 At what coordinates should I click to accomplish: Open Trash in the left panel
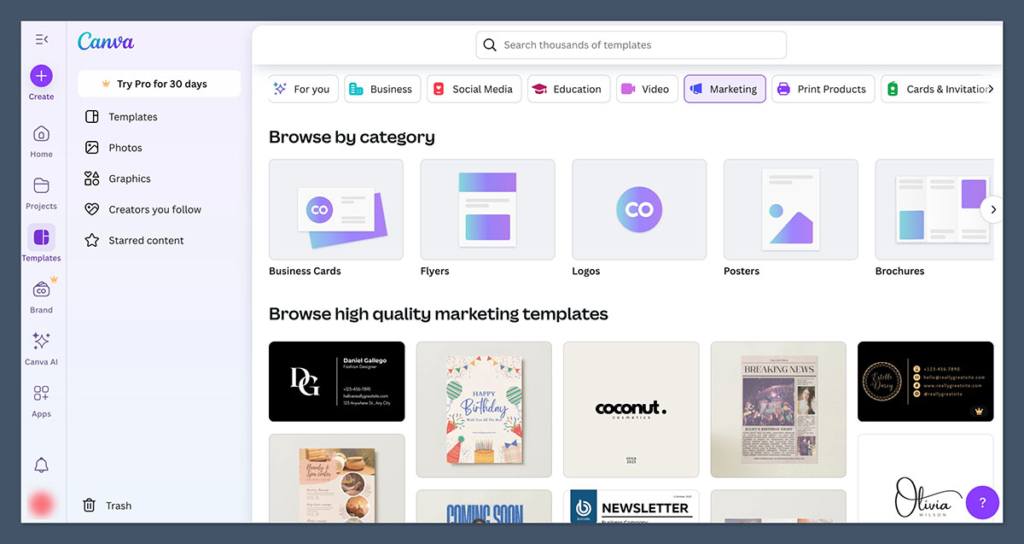pyautogui.click(x=118, y=505)
